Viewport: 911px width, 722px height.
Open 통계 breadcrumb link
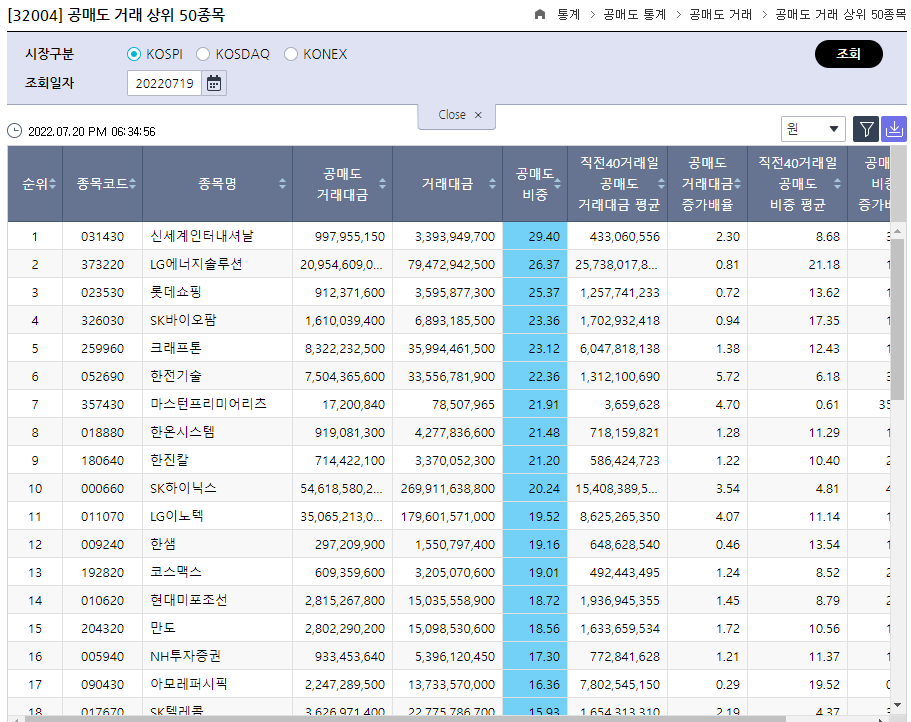click(x=568, y=15)
